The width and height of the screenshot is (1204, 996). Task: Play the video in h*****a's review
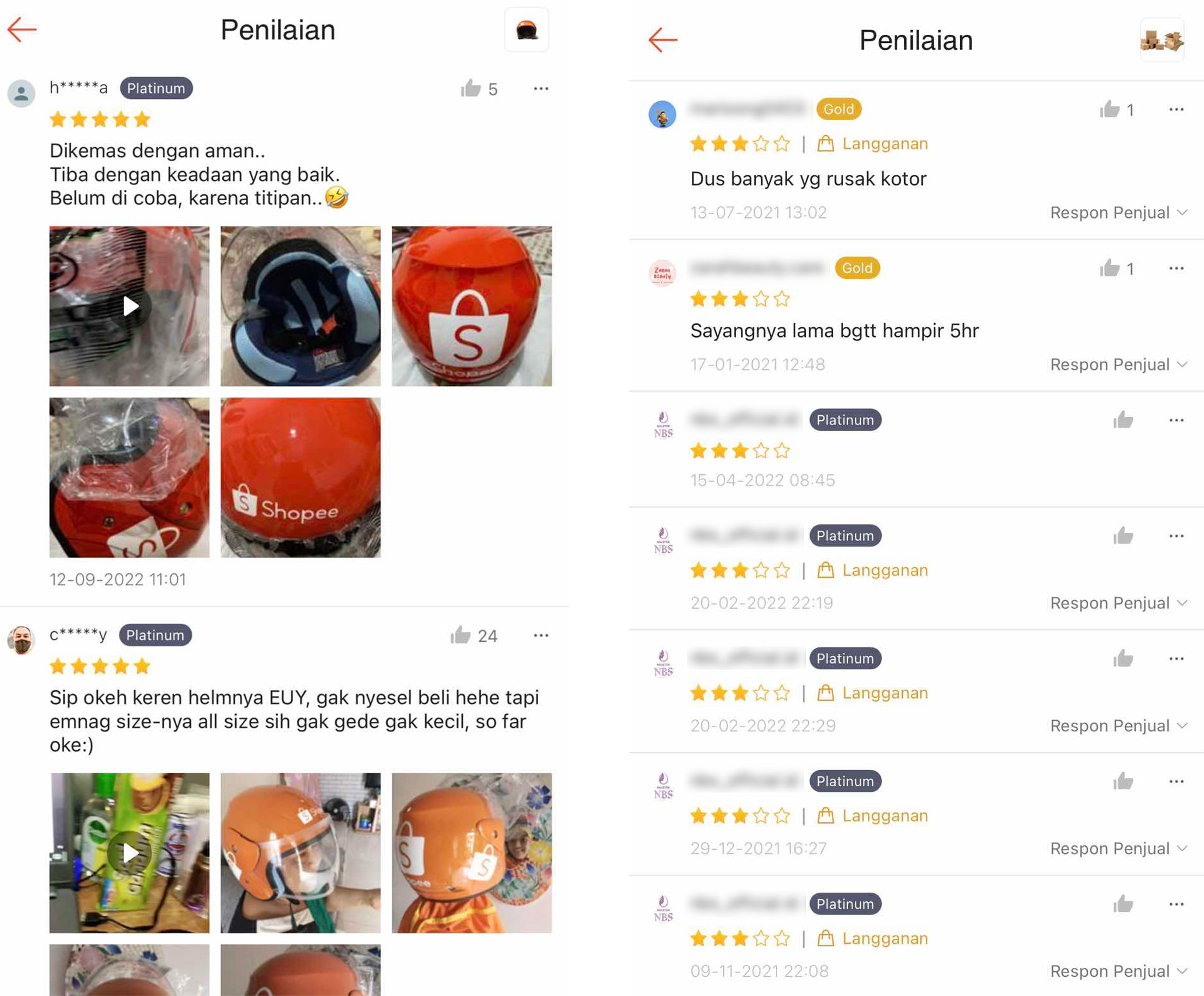(129, 306)
